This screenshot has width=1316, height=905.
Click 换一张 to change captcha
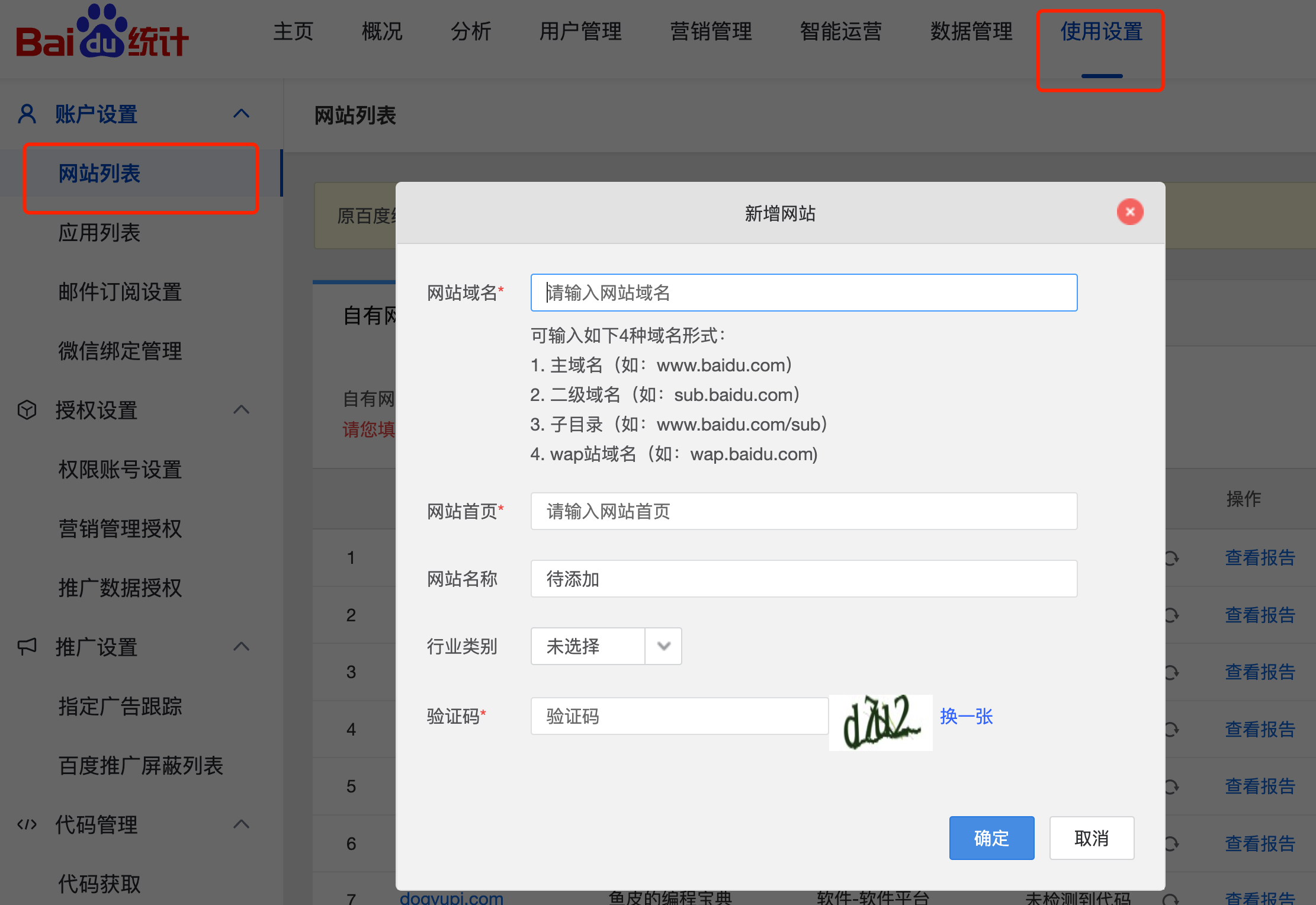(x=966, y=717)
